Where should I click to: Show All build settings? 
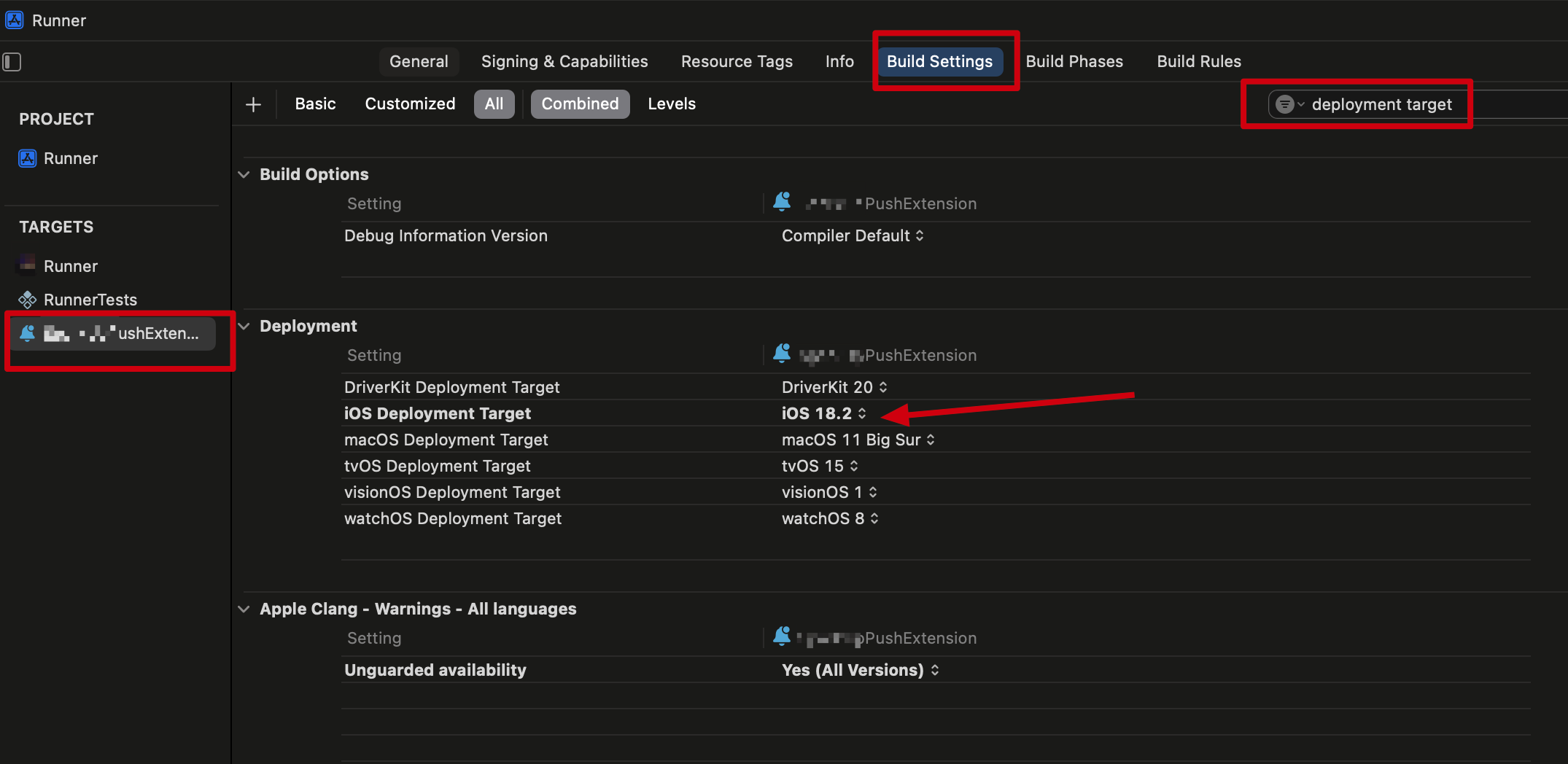494,104
